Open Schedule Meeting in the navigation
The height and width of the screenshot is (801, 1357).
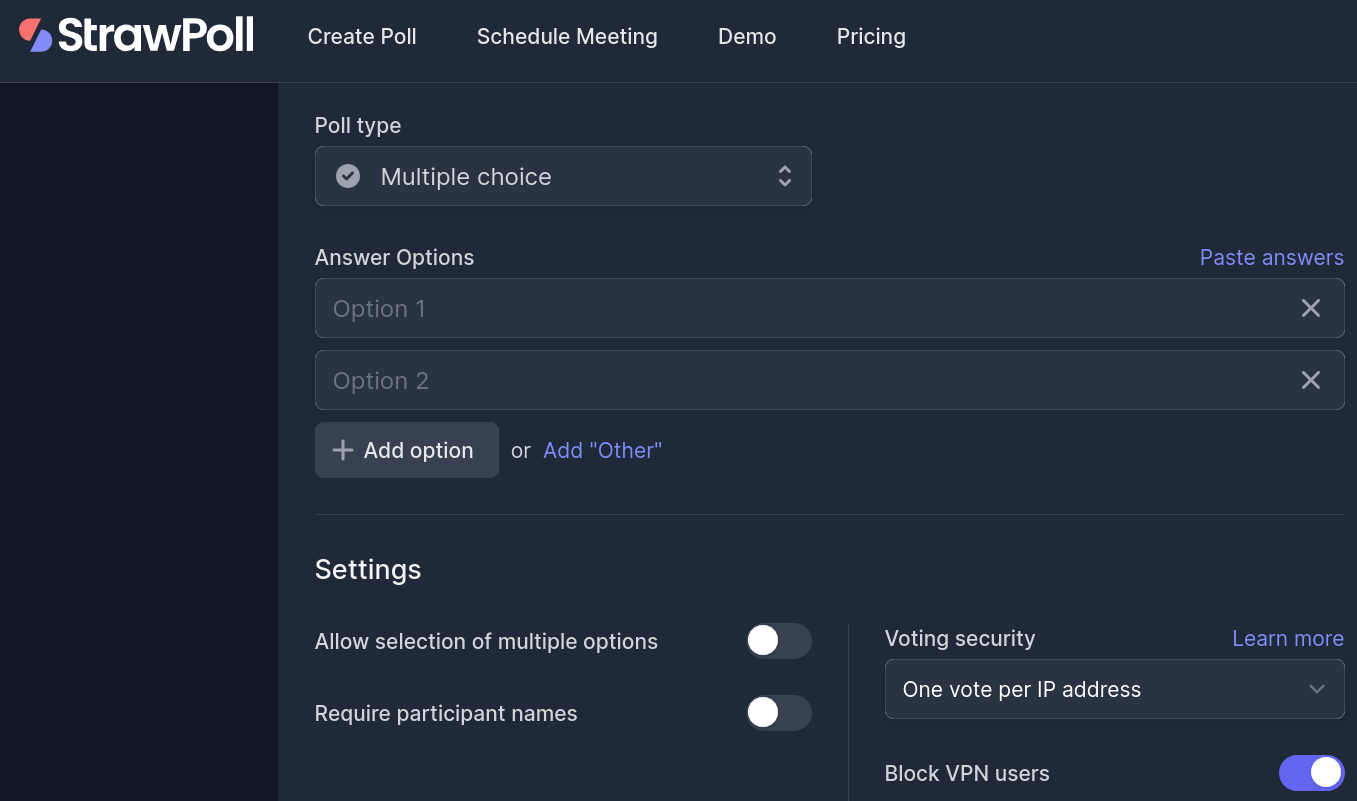coord(567,37)
